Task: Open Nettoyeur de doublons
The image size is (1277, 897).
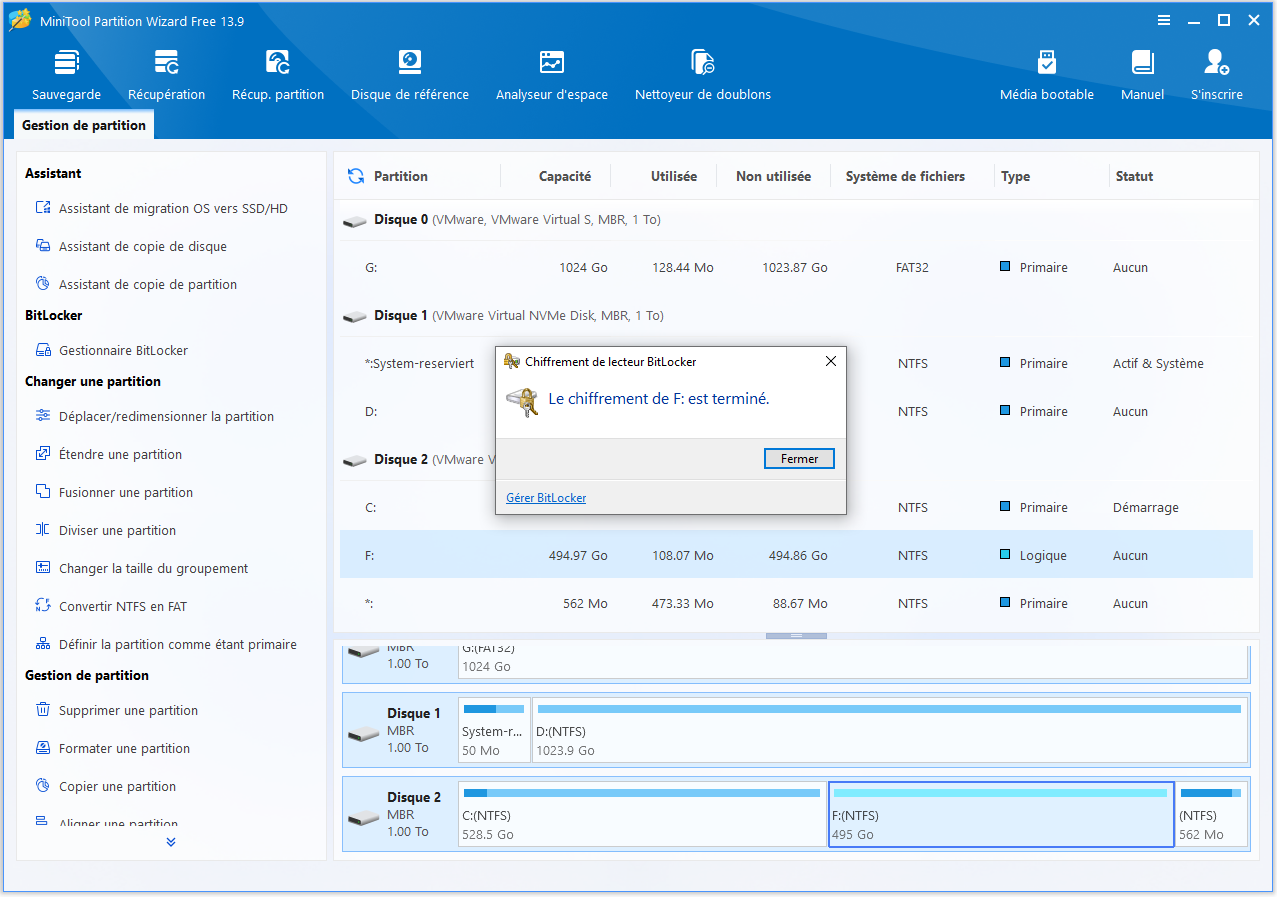Action: (x=703, y=75)
